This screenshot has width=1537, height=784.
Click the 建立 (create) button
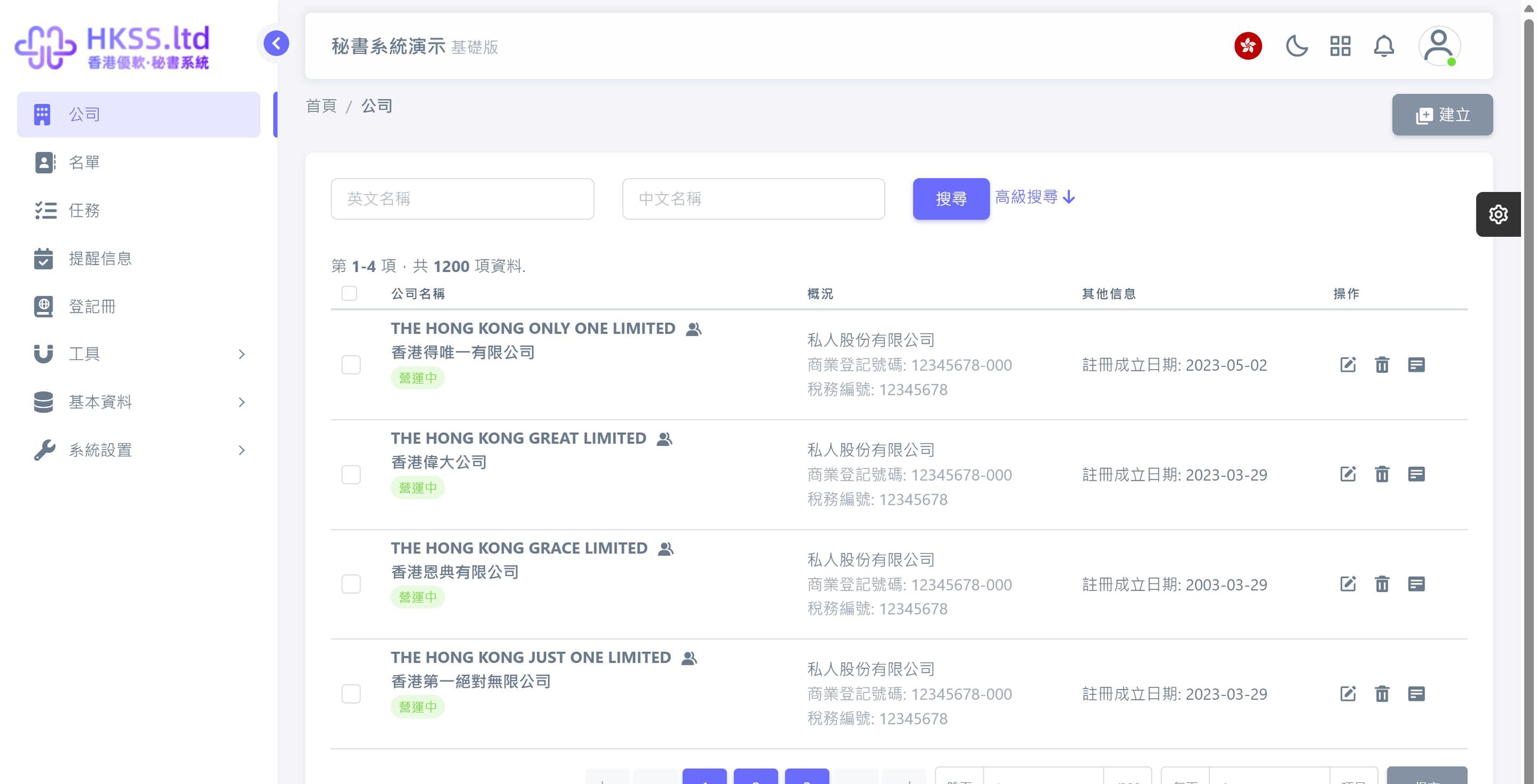click(x=1442, y=114)
